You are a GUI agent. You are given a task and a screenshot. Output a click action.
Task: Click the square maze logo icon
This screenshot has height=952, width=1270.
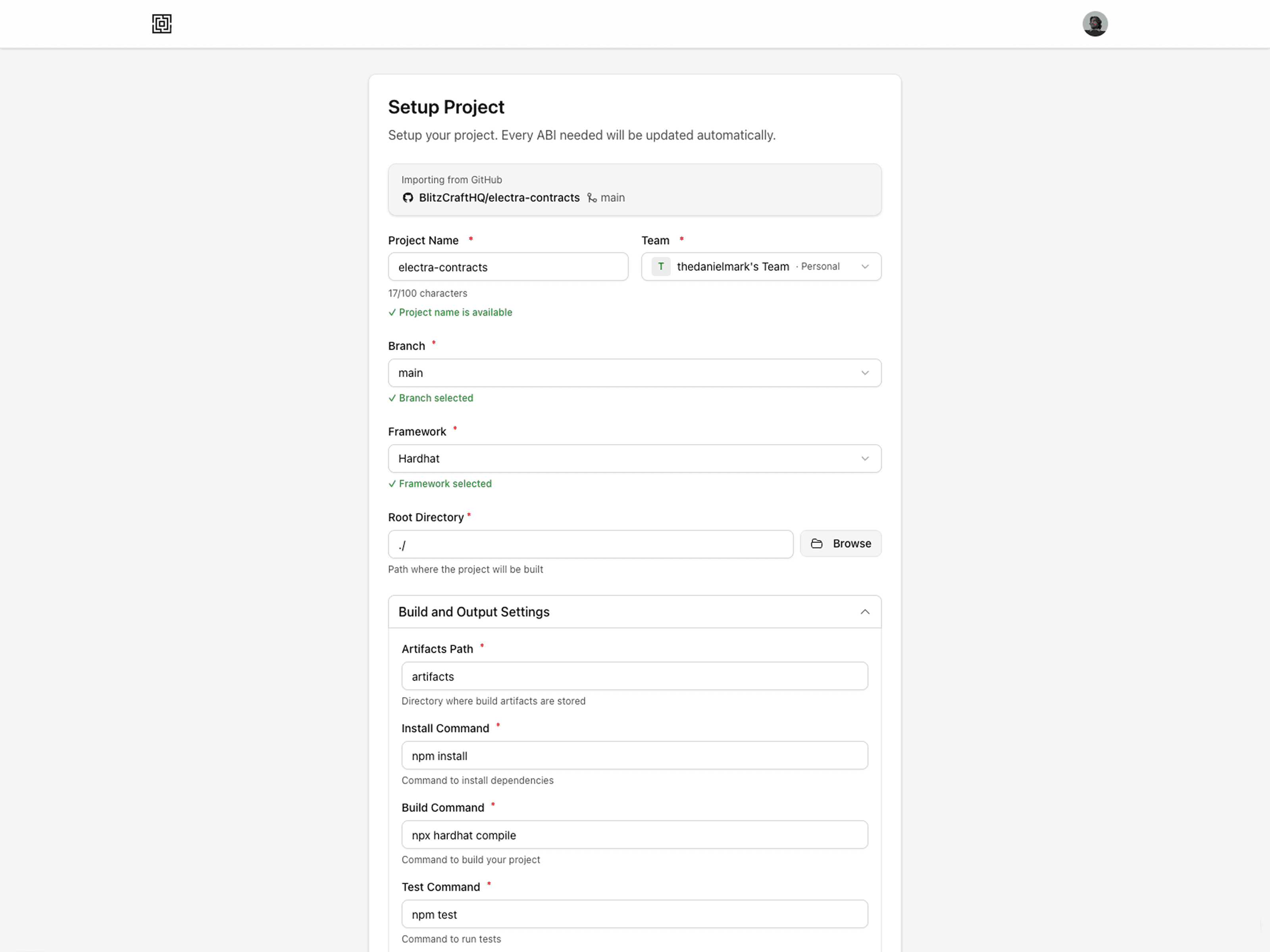click(x=162, y=23)
